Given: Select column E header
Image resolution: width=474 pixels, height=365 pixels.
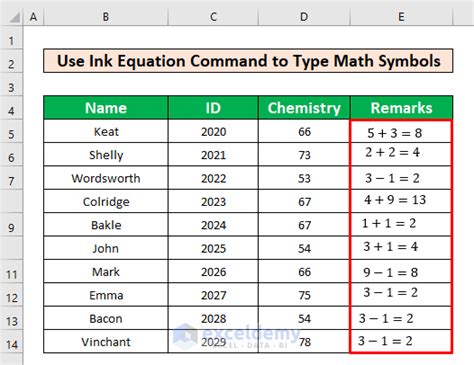Looking at the screenshot, I should (401, 17).
